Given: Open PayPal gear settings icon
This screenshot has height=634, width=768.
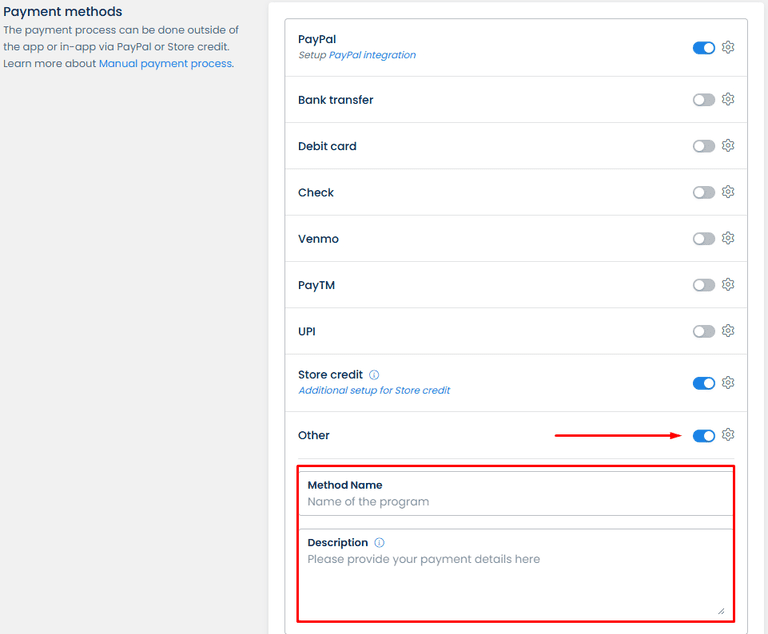Looking at the screenshot, I should click(x=728, y=47).
